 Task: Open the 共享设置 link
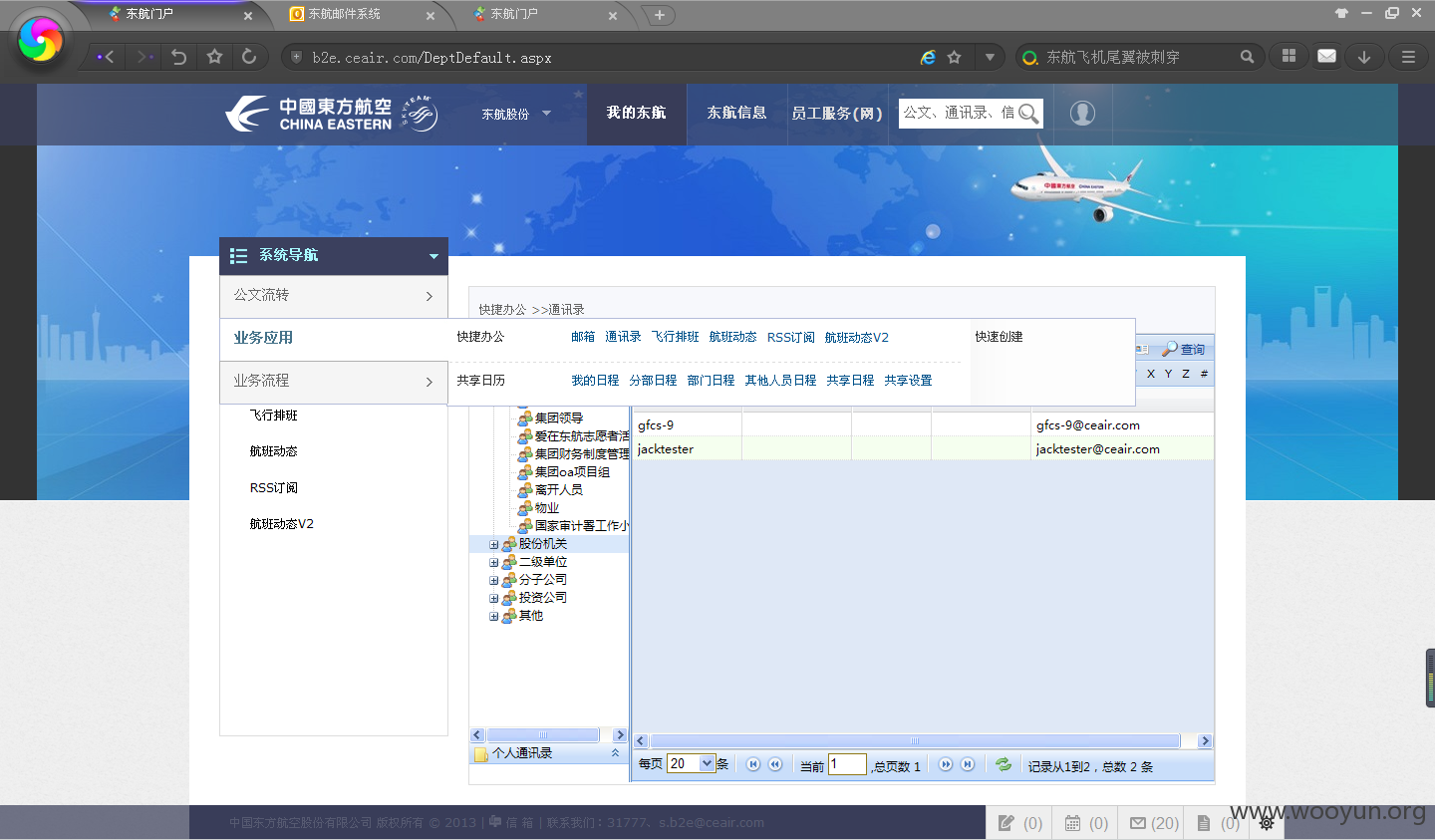click(908, 381)
